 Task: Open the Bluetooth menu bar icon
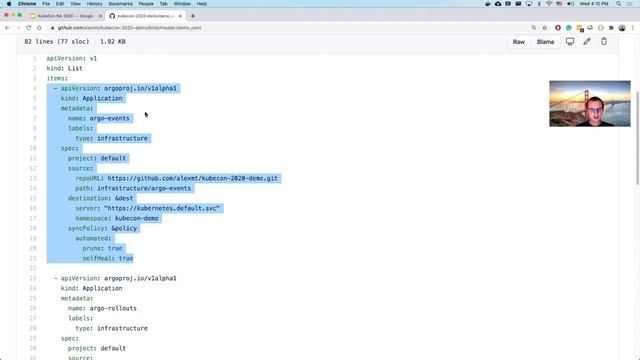[x=539, y=4]
